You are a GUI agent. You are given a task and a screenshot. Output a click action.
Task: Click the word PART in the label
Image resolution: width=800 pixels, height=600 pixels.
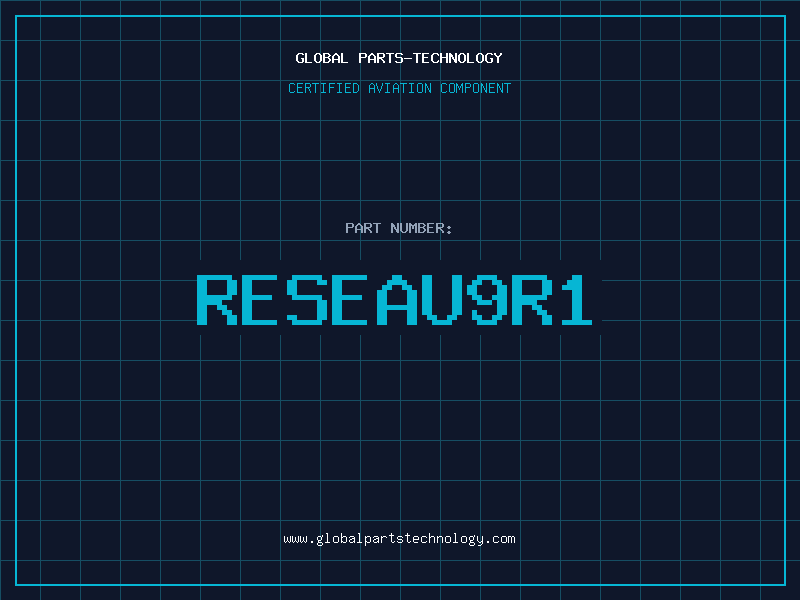[x=364, y=228]
